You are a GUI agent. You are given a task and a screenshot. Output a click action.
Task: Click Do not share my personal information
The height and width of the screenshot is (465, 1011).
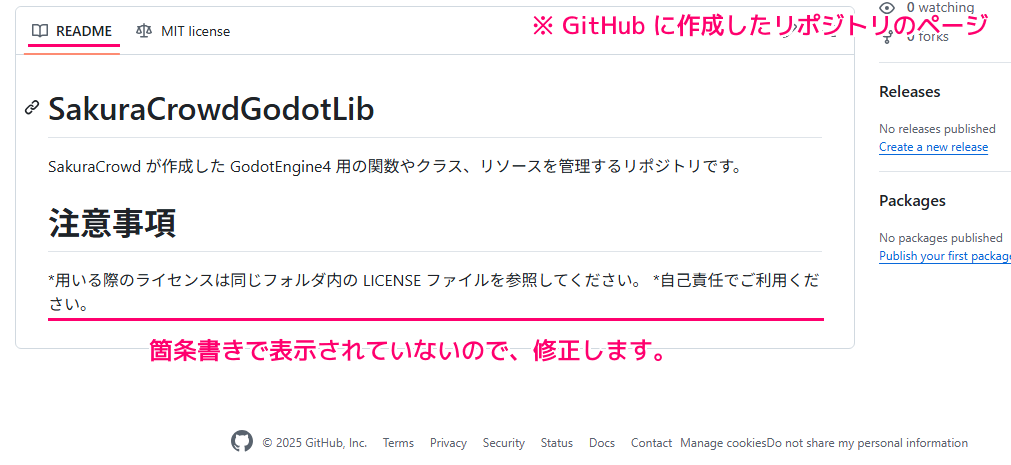867,443
